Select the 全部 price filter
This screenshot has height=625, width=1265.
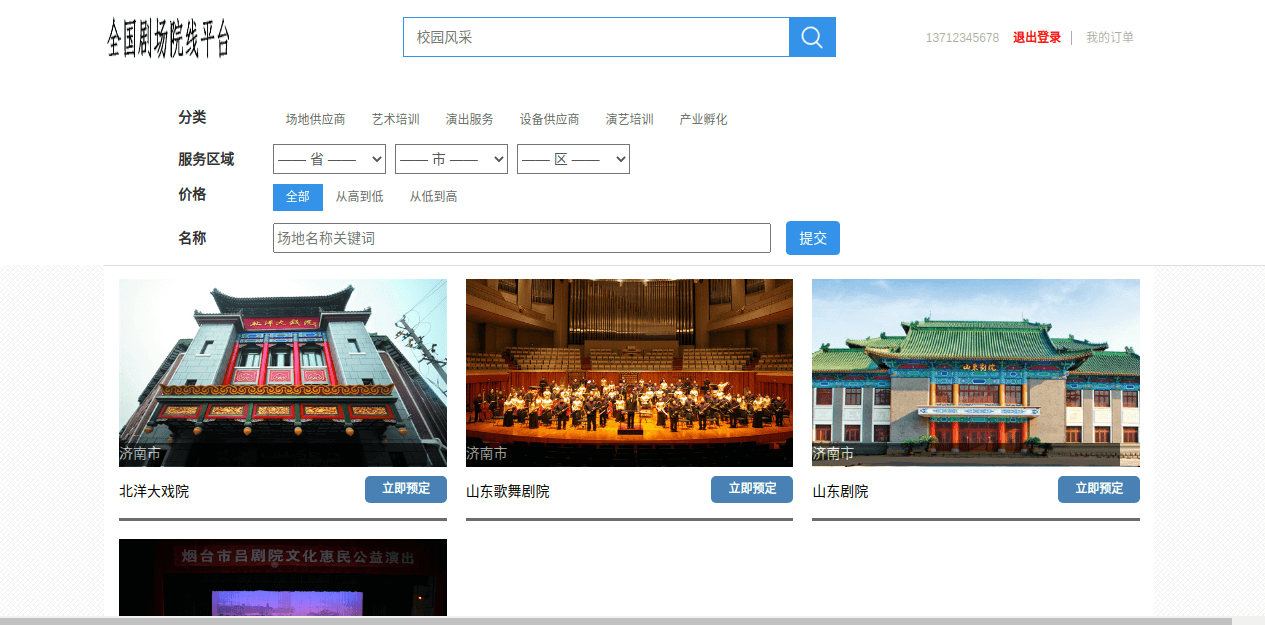coord(298,197)
